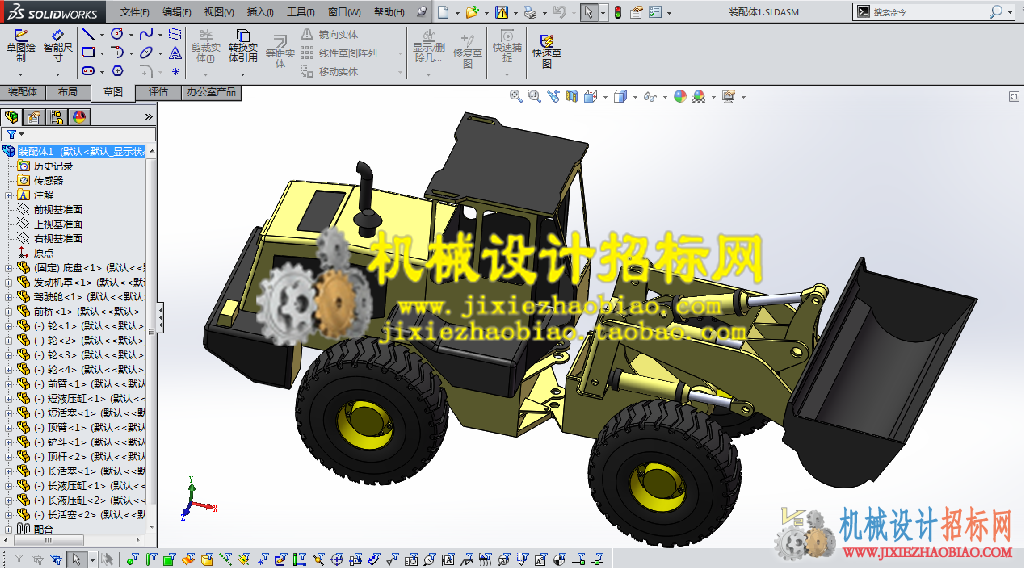Select the 智能尺寸 smart dimension tool
The width and height of the screenshot is (1024, 568).
coord(57,44)
